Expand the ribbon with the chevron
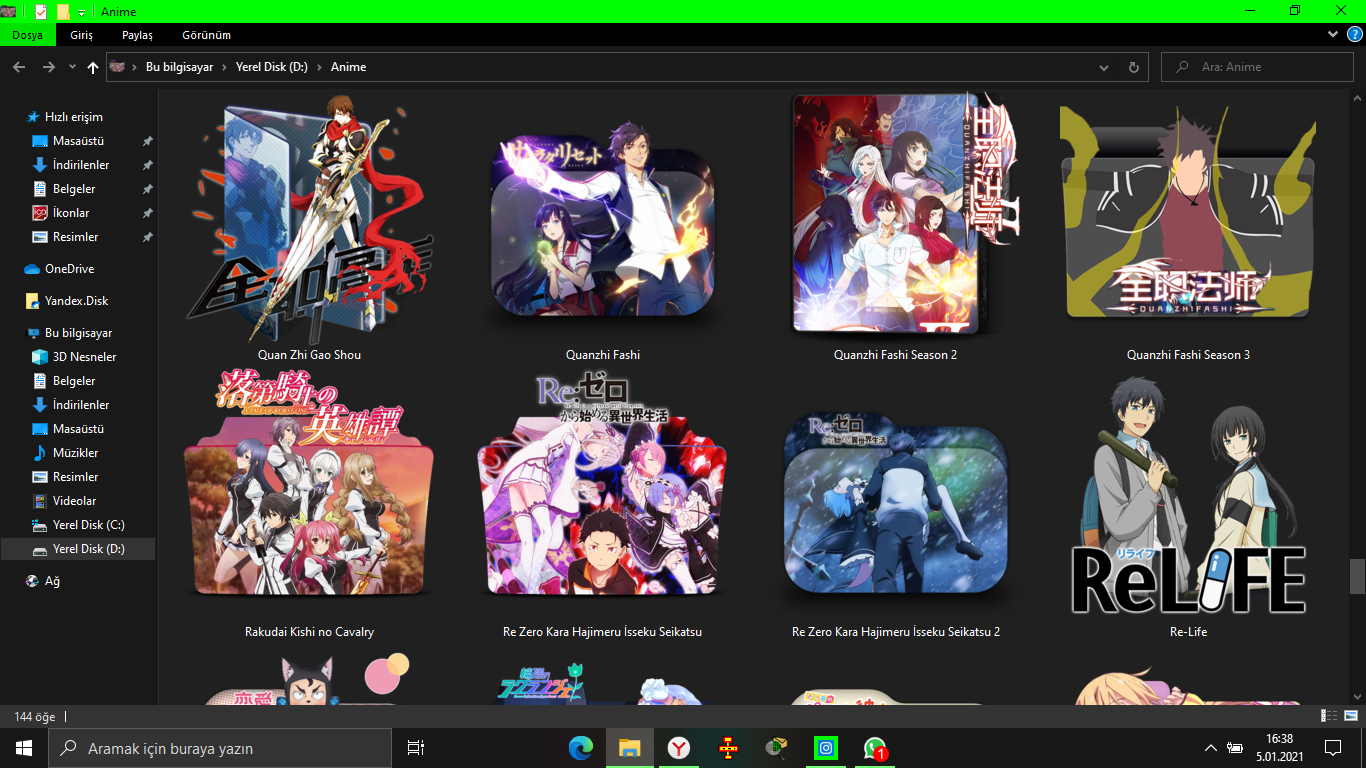Viewport: 1366px width, 768px height. 1333,34
